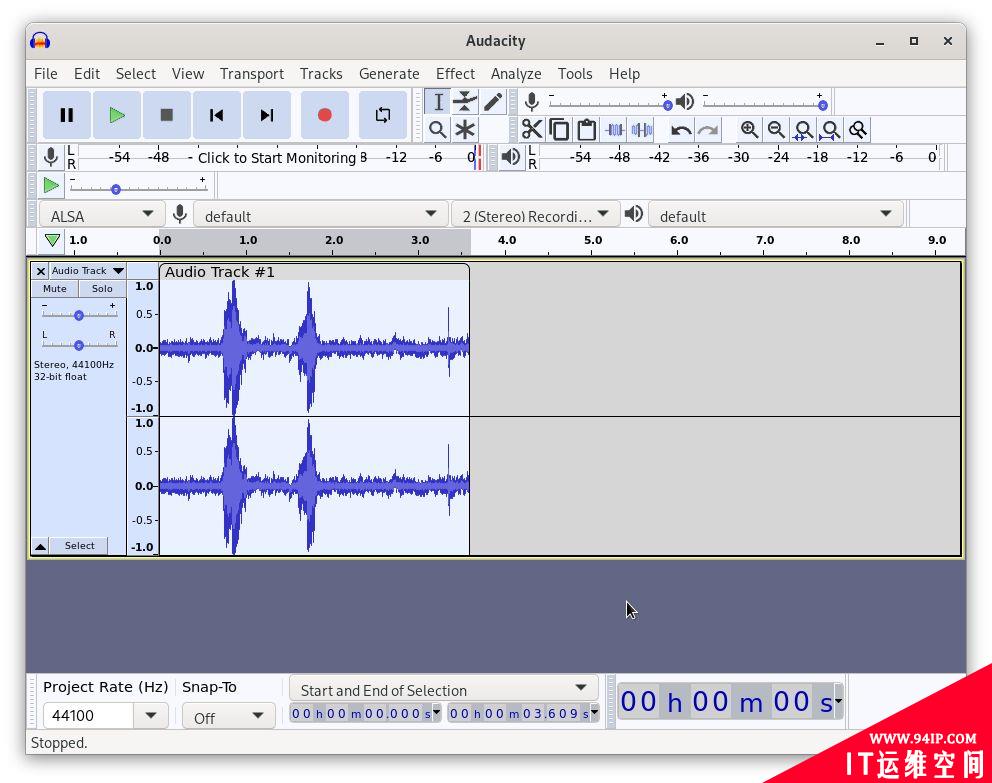Click the Cut scissors icon
Viewport: 992px width, 783px height.
coord(532,130)
